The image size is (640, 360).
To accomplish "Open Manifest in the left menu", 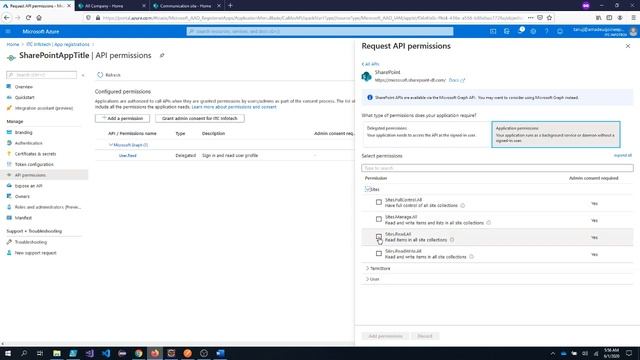I will pos(23,218).
